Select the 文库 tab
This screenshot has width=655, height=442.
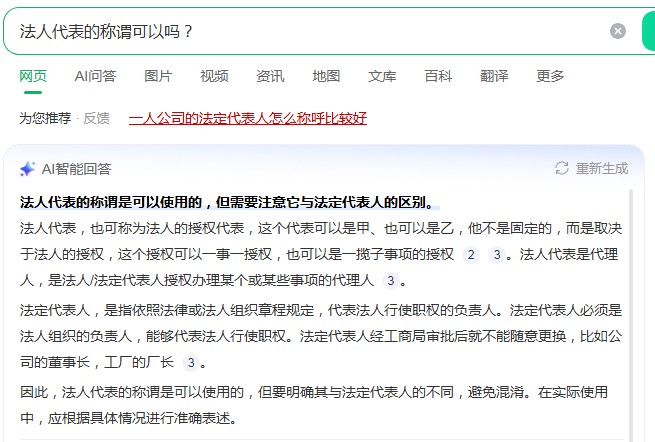tap(382, 76)
